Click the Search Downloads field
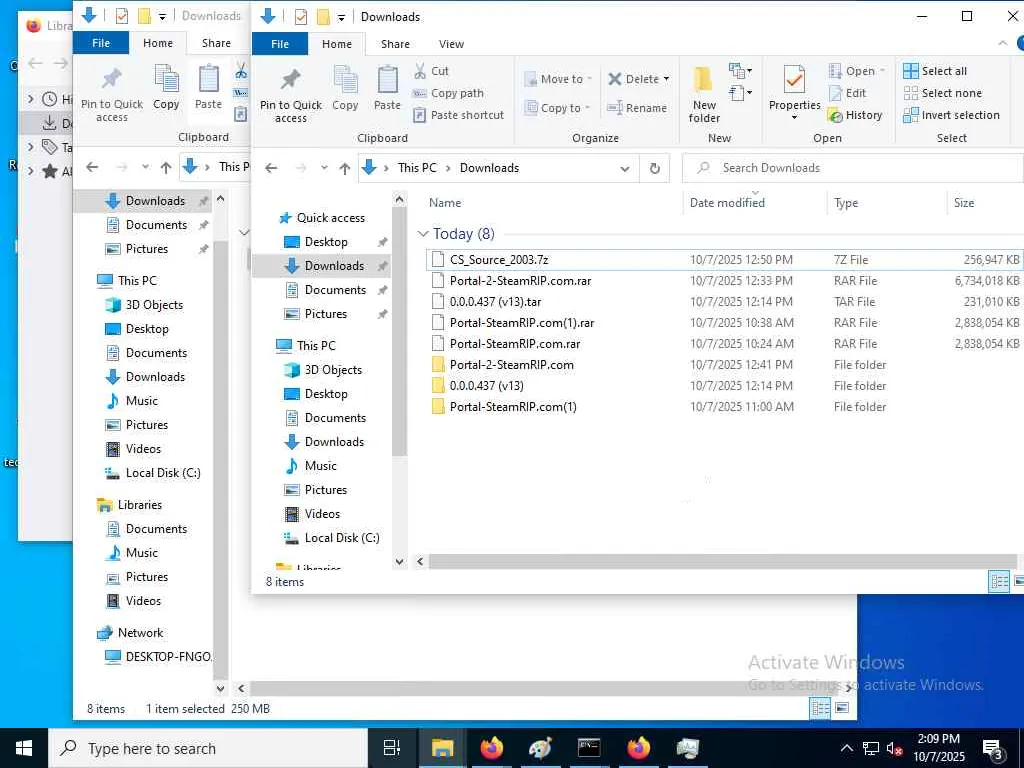1024x768 pixels. click(x=853, y=168)
